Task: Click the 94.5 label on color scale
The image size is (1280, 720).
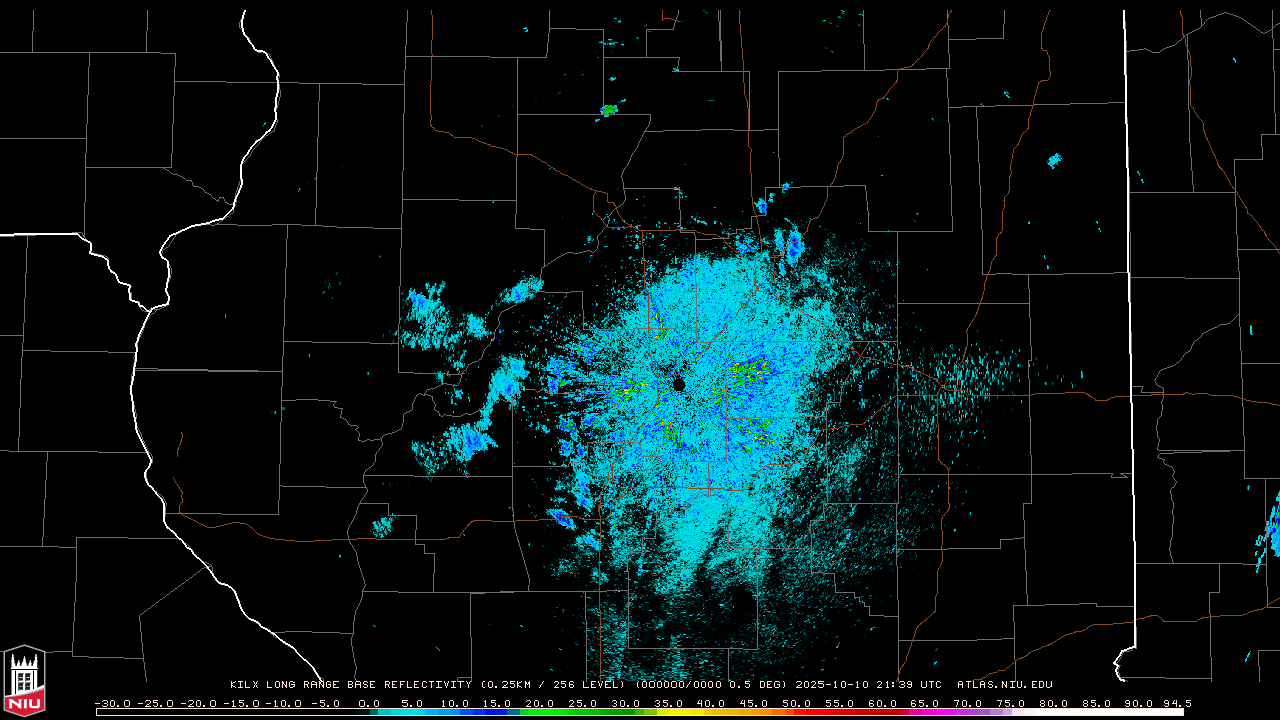Action: click(1176, 703)
